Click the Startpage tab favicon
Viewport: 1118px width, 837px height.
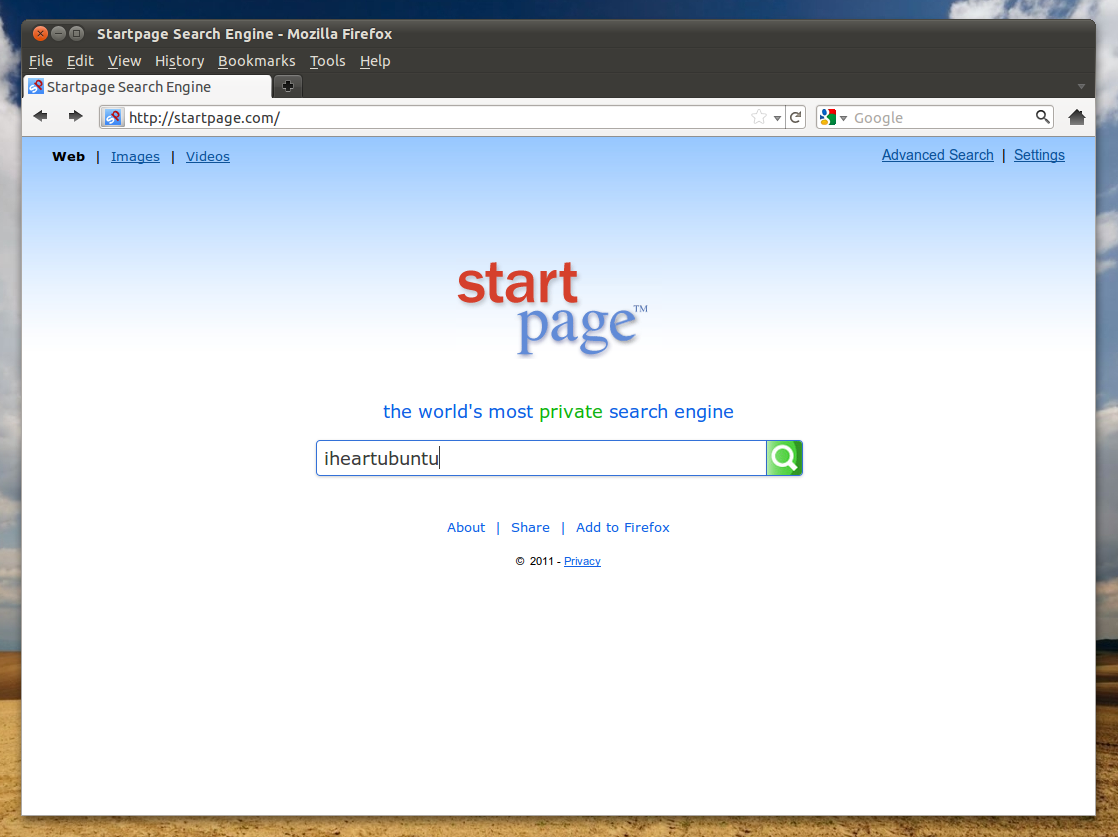(x=36, y=86)
